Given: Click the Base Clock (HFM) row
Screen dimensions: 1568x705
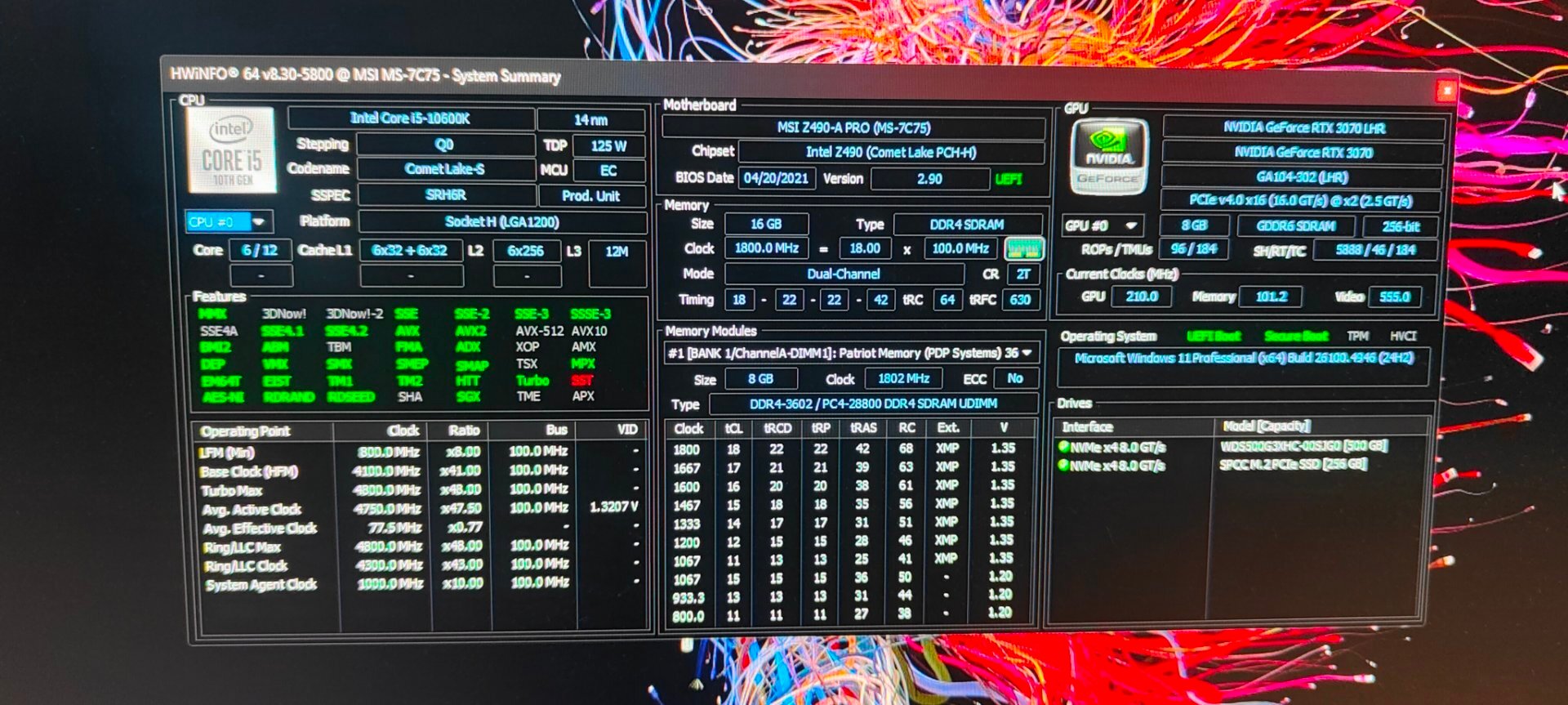Looking at the screenshot, I should point(420,471).
